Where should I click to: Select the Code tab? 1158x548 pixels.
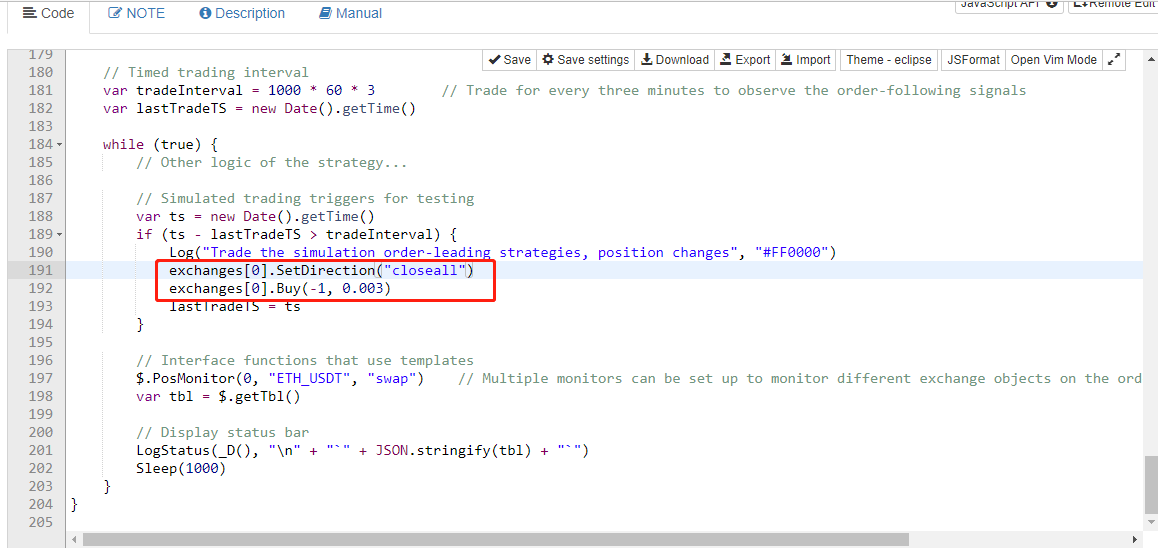point(48,13)
